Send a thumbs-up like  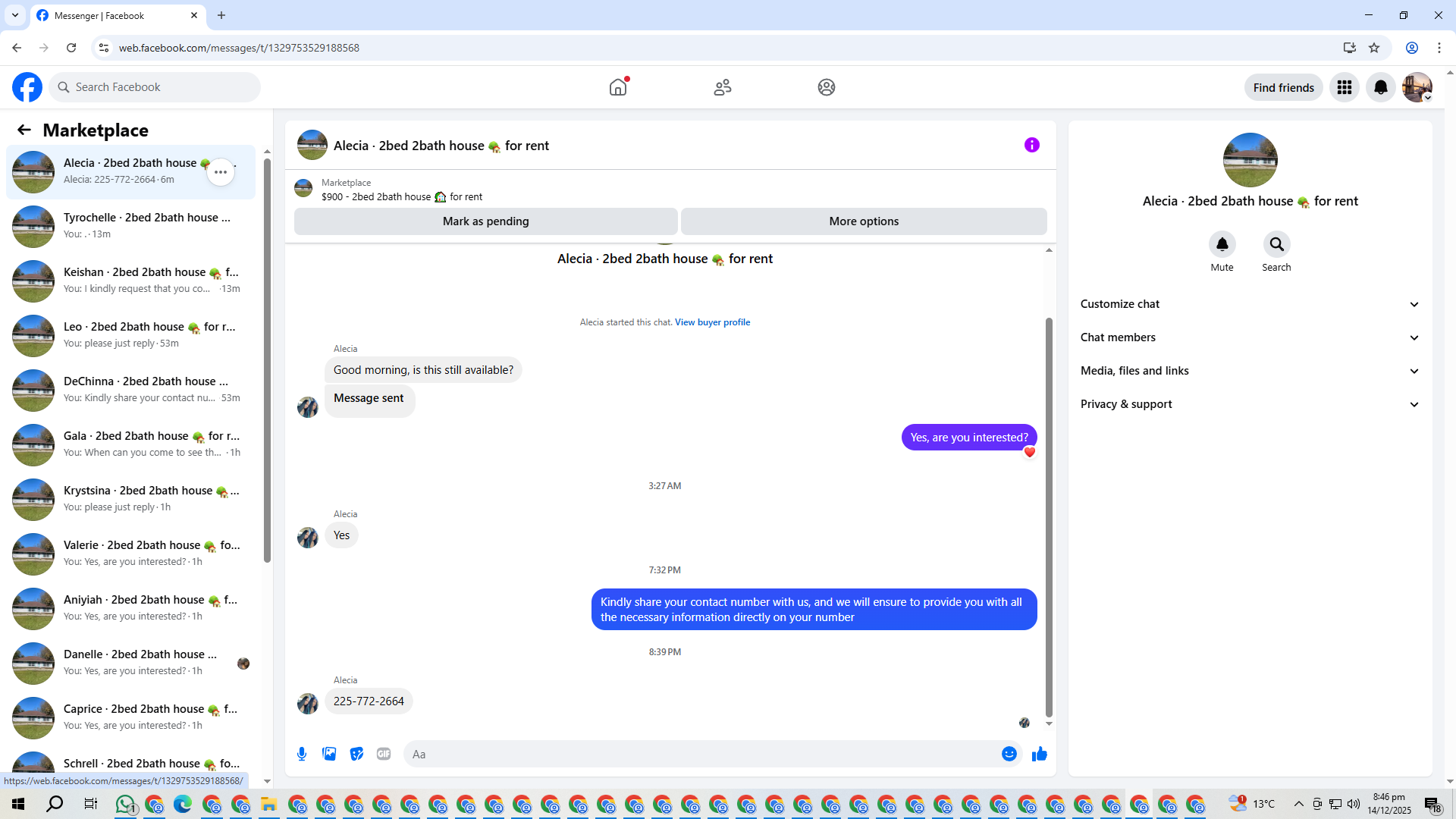pyautogui.click(x=1039, y=754)
